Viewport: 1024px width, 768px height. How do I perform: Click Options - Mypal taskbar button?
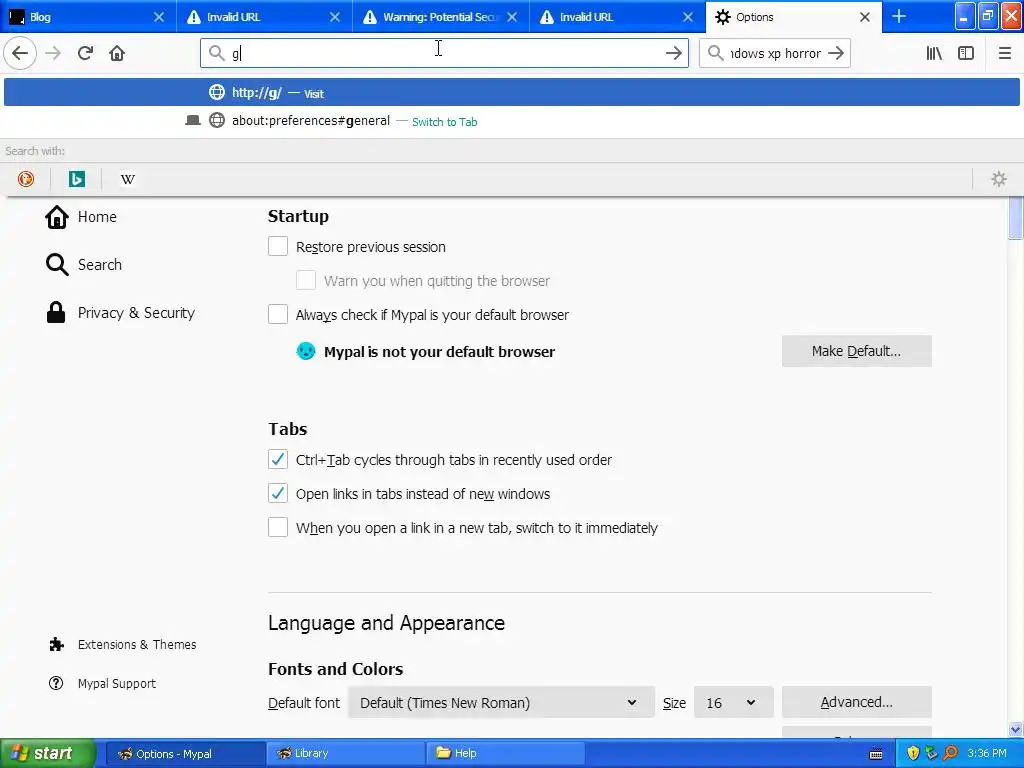point(185,753)
